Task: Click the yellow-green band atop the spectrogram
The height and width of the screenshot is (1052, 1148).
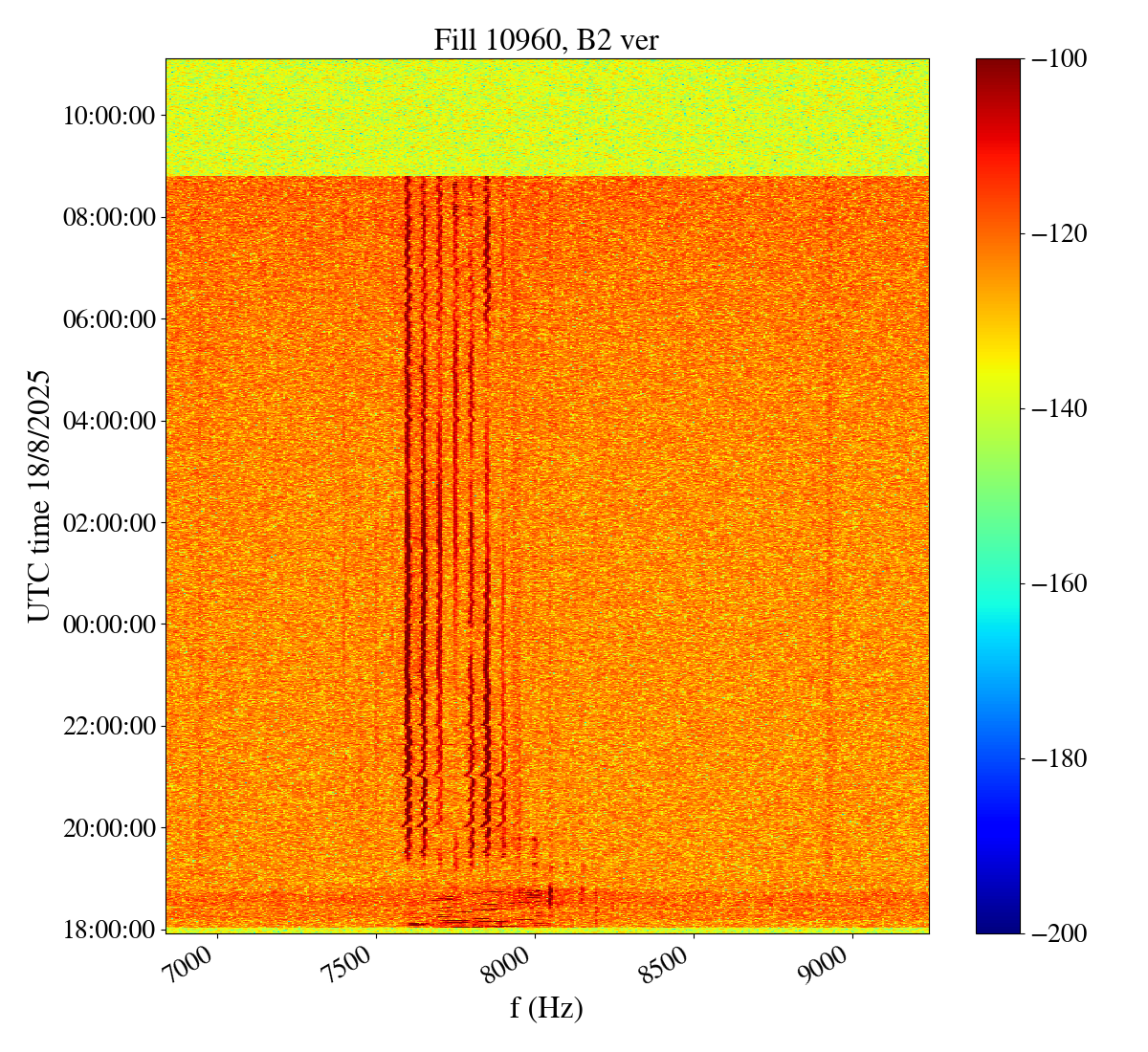Action: tap(546, 117)
